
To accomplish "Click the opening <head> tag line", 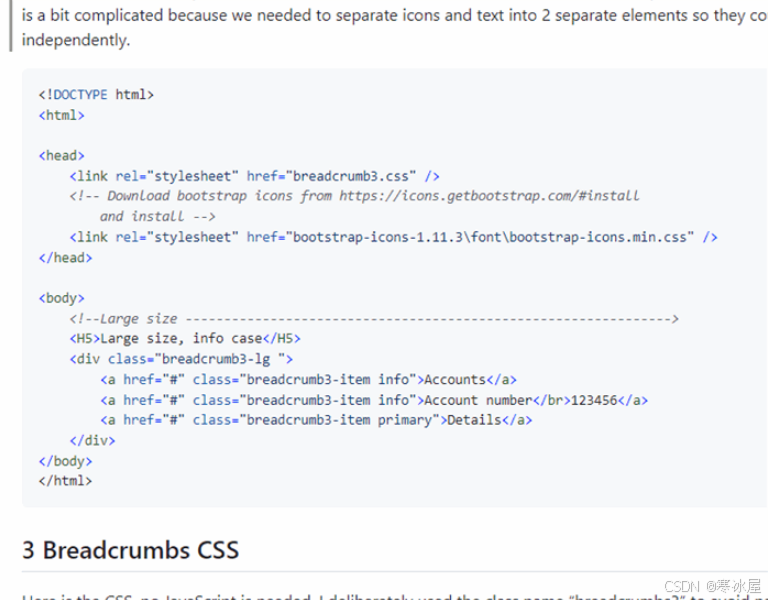I will [62, 156].
